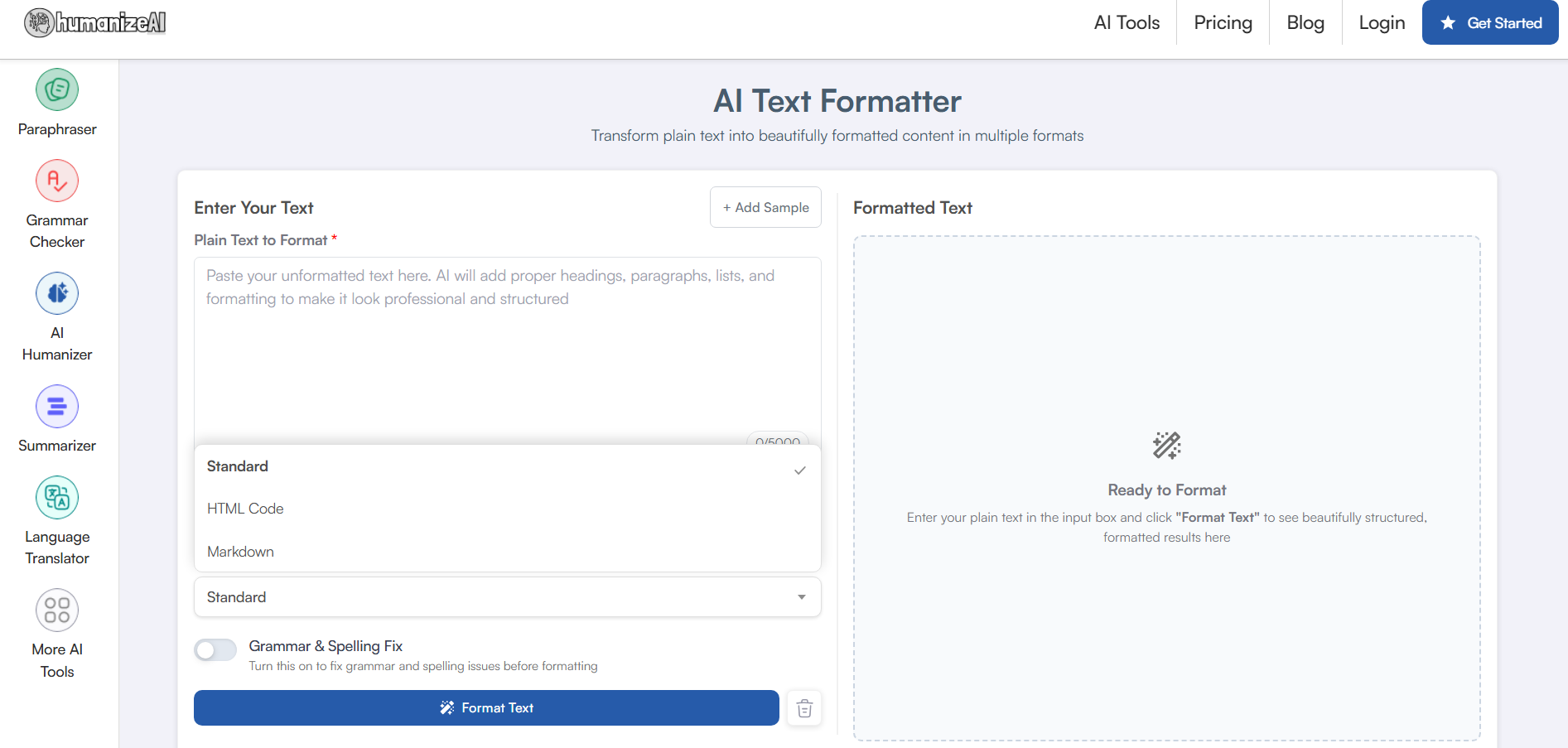Go to the Pricing page
This screenshot has width=1568, height=748.
[x=1223, y=23]
